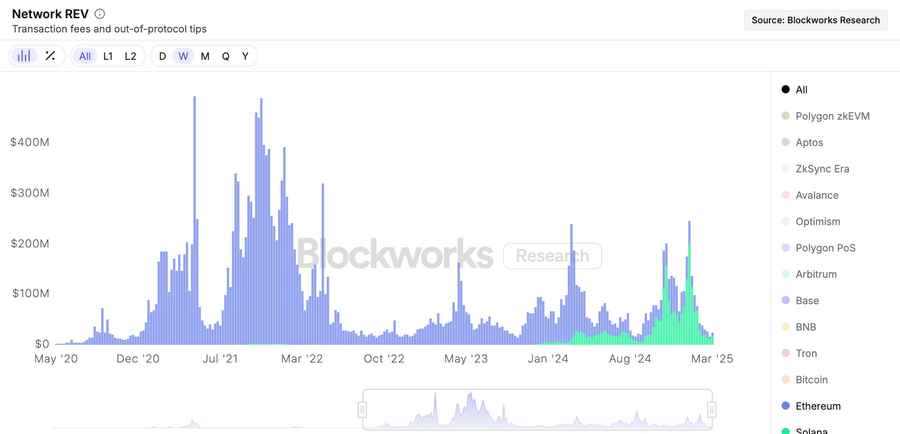This screenshot has width=900, height=434.
Task: Toggle Arbitrum series in legend
Action: tap(809, 274)
